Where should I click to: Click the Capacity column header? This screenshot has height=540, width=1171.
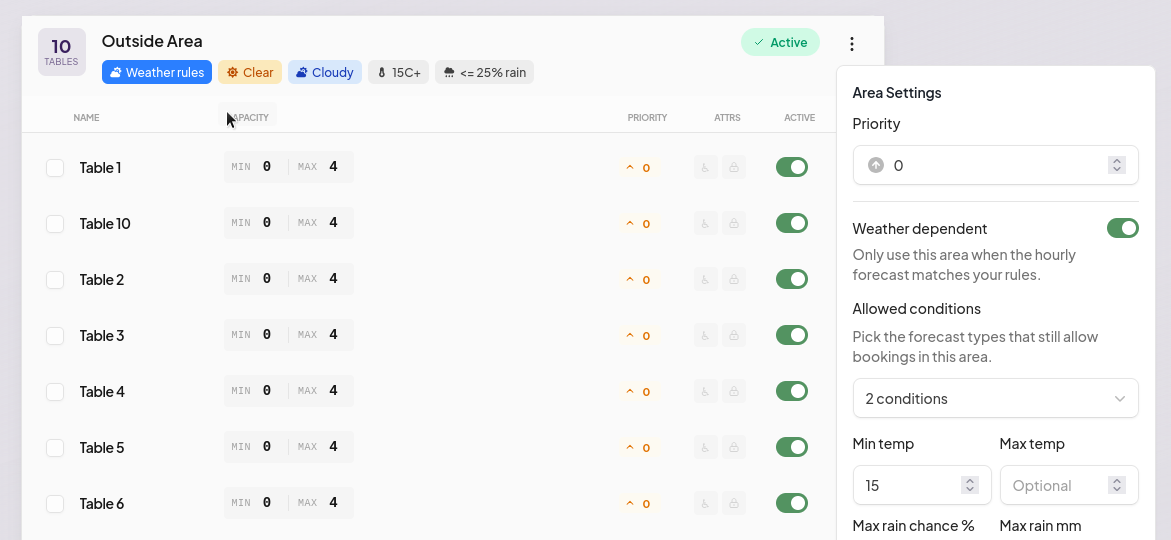point(247,117)
